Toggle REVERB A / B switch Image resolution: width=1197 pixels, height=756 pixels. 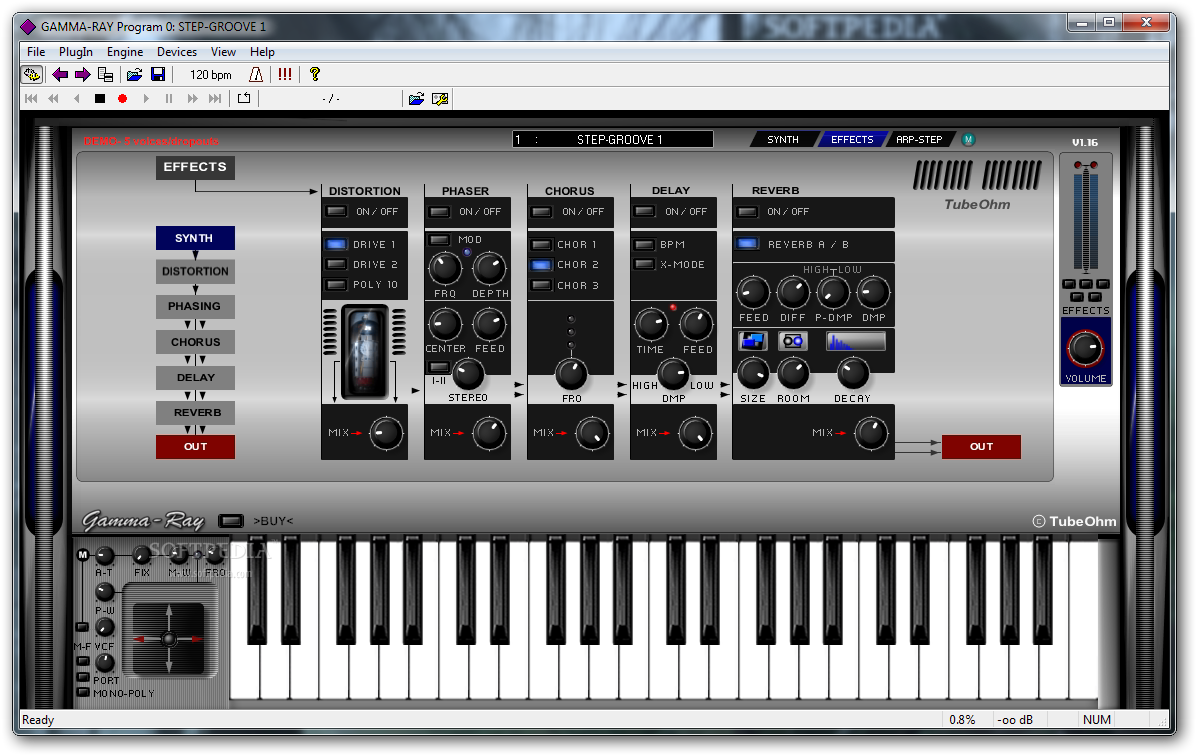(747, 244)
